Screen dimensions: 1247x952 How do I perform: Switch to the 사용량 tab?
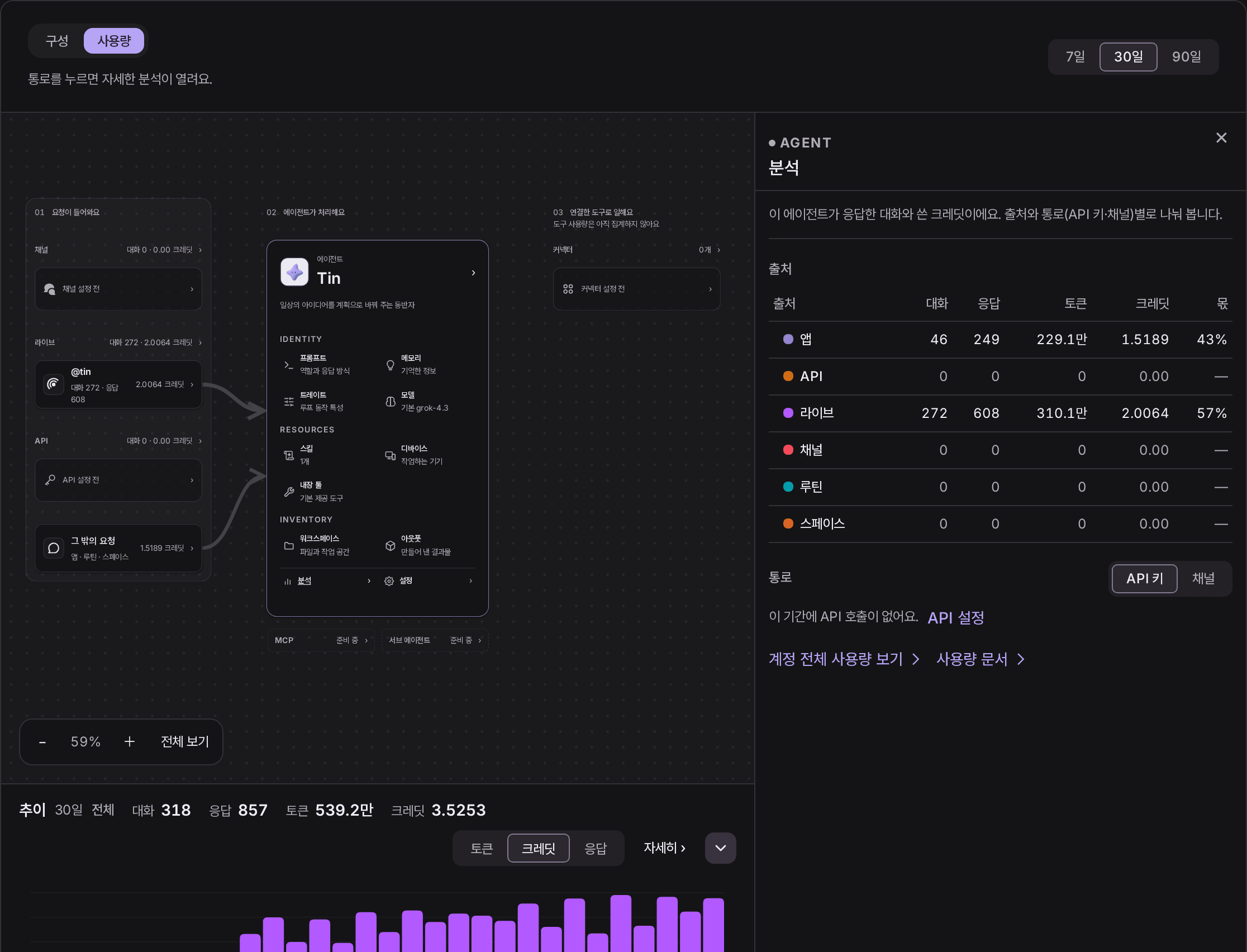point(114,41)
